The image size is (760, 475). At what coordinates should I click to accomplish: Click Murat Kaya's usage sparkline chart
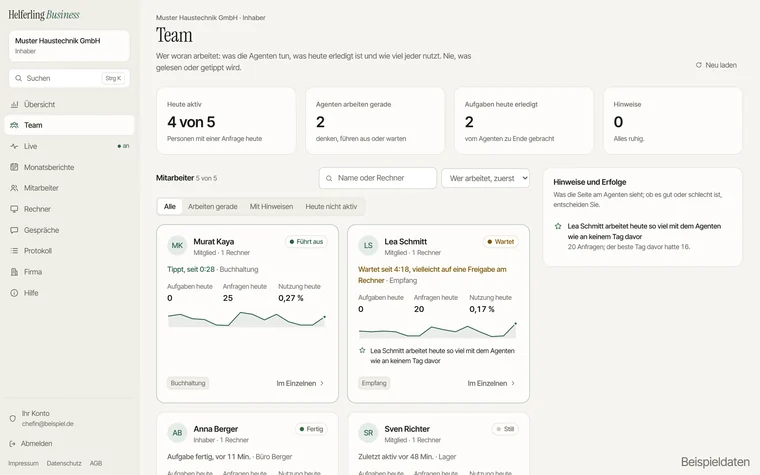tap(247, 319)
